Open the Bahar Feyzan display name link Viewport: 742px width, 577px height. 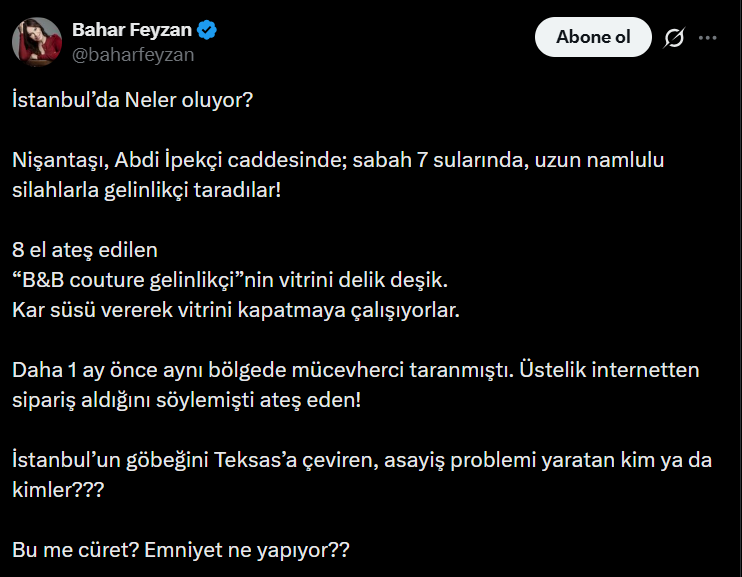tap(133, 30)
